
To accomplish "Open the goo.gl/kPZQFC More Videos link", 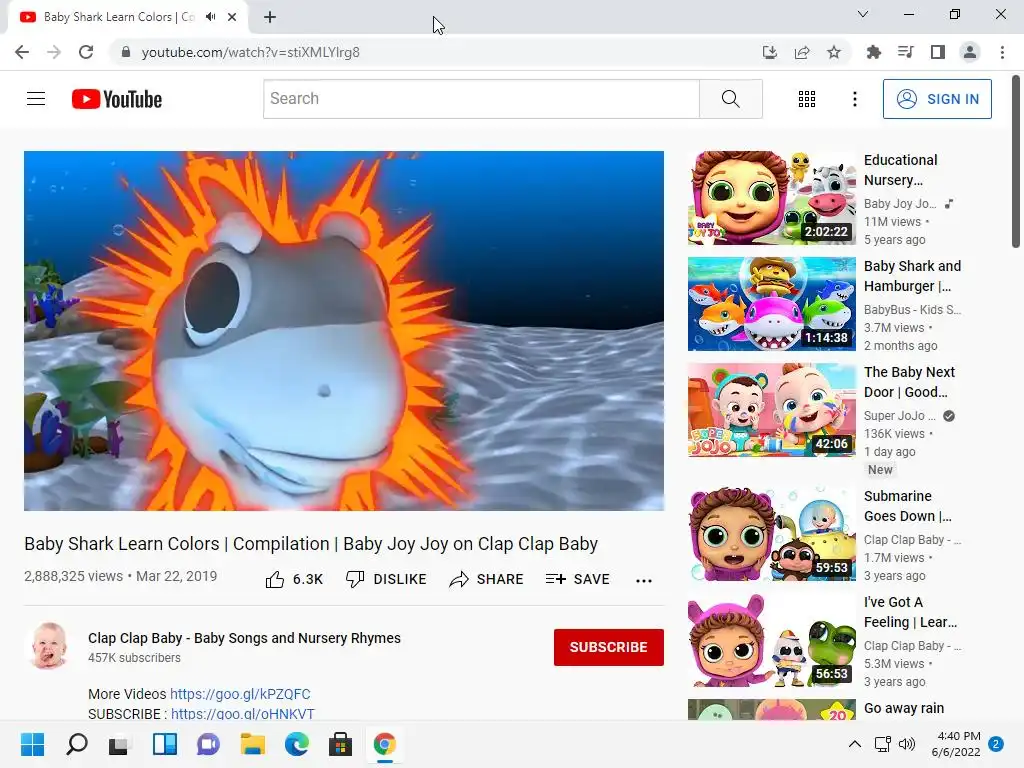I will (240, 694).
